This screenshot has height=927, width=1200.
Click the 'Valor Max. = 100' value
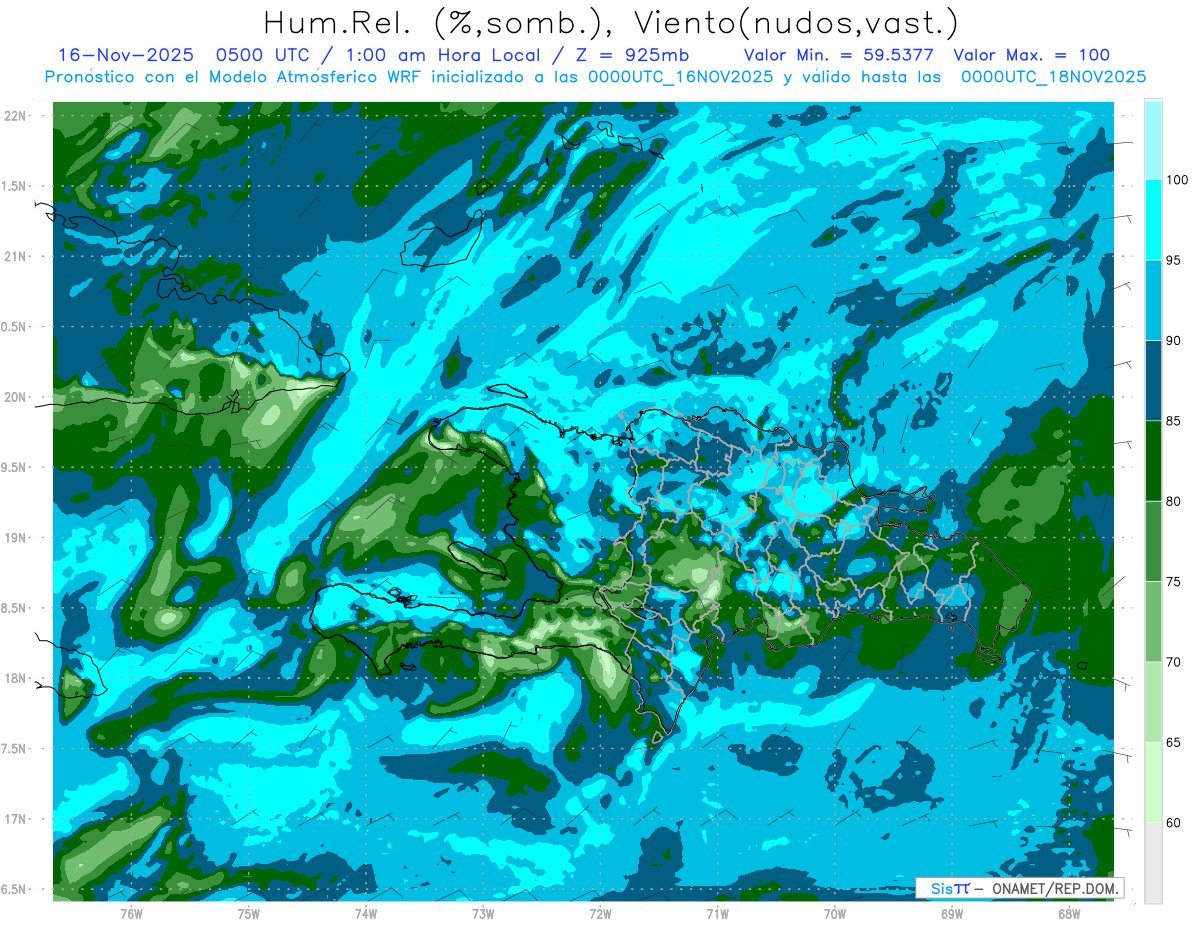pos(1031,55)
